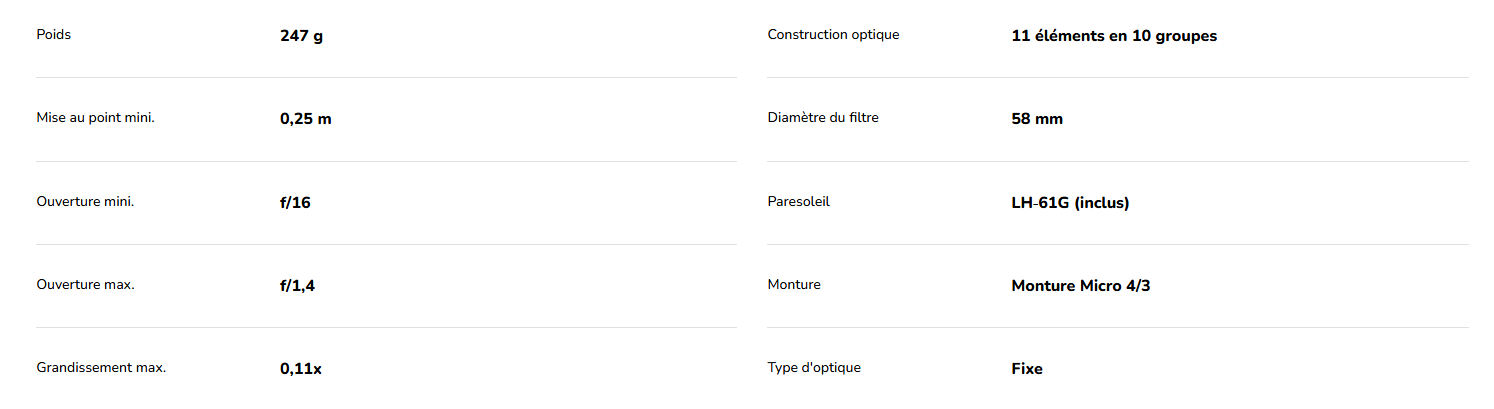Select the f/1,4 aperture value
The height and width of the screenshot is (409, 1494).
click(x=298, y=286)
